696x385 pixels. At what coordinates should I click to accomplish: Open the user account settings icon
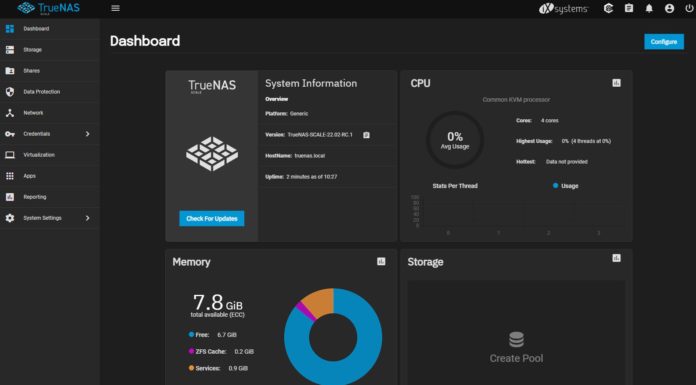click(669, 8)
